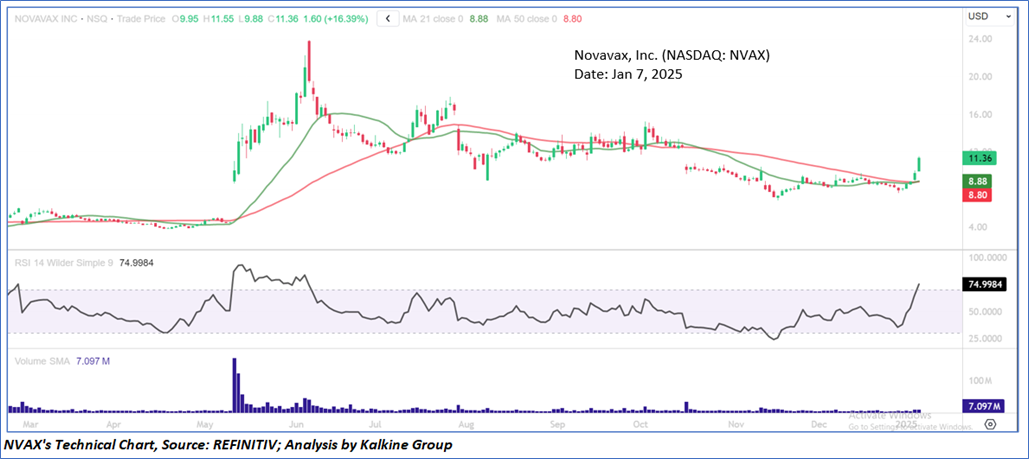Select the RSI 14 Wilder Simple indicator label
This screenshot has width=1029, height=459.
click(63, 263)
